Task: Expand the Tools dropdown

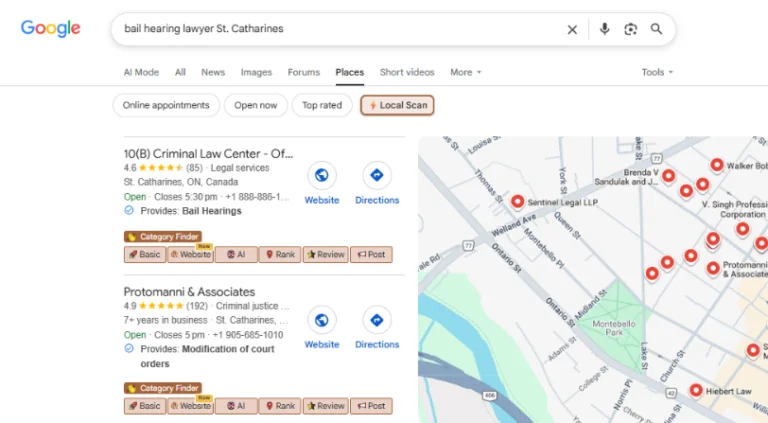Action: [x=657, y=72]
